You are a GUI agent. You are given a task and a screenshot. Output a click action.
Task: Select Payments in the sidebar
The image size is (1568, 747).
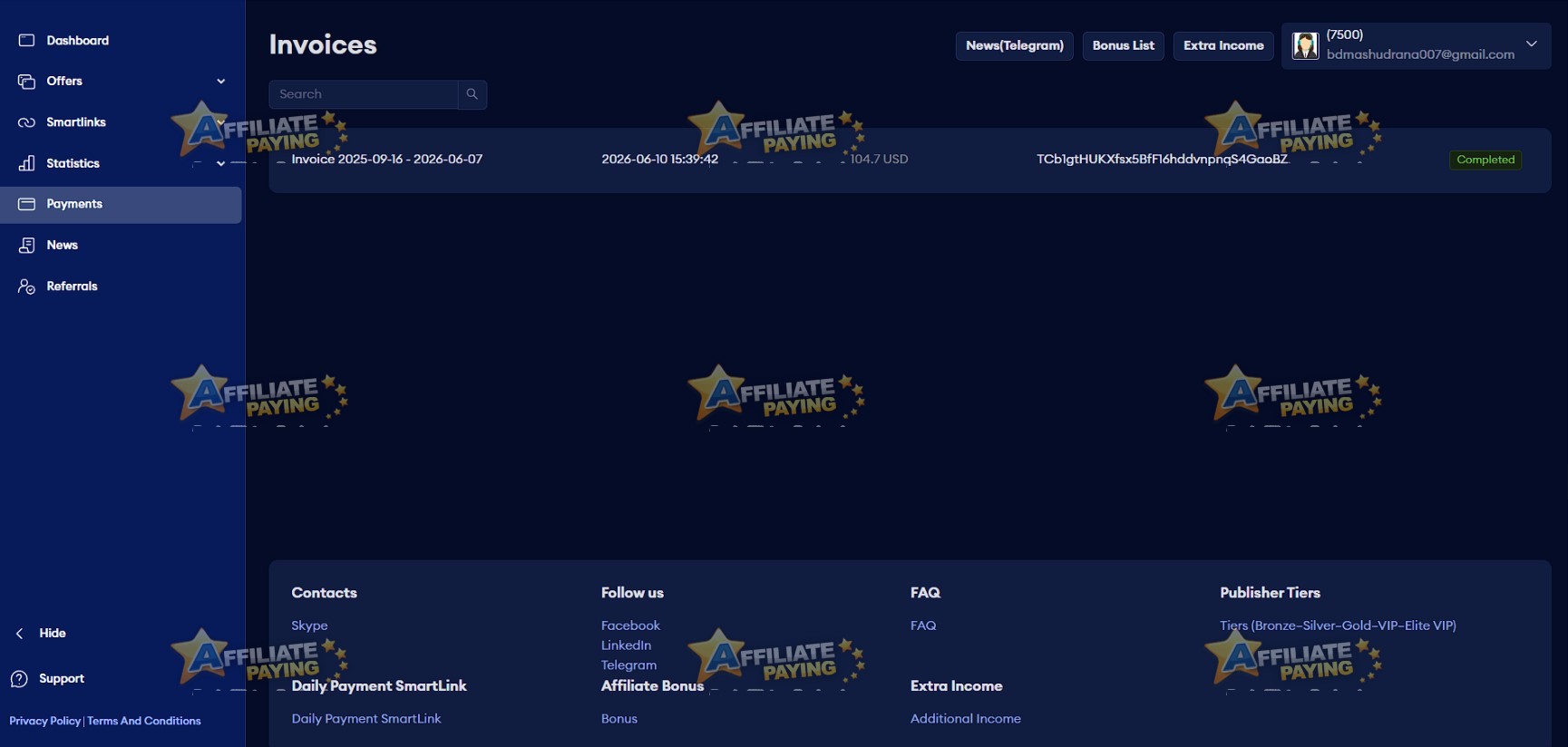click(x=121, y=205)
